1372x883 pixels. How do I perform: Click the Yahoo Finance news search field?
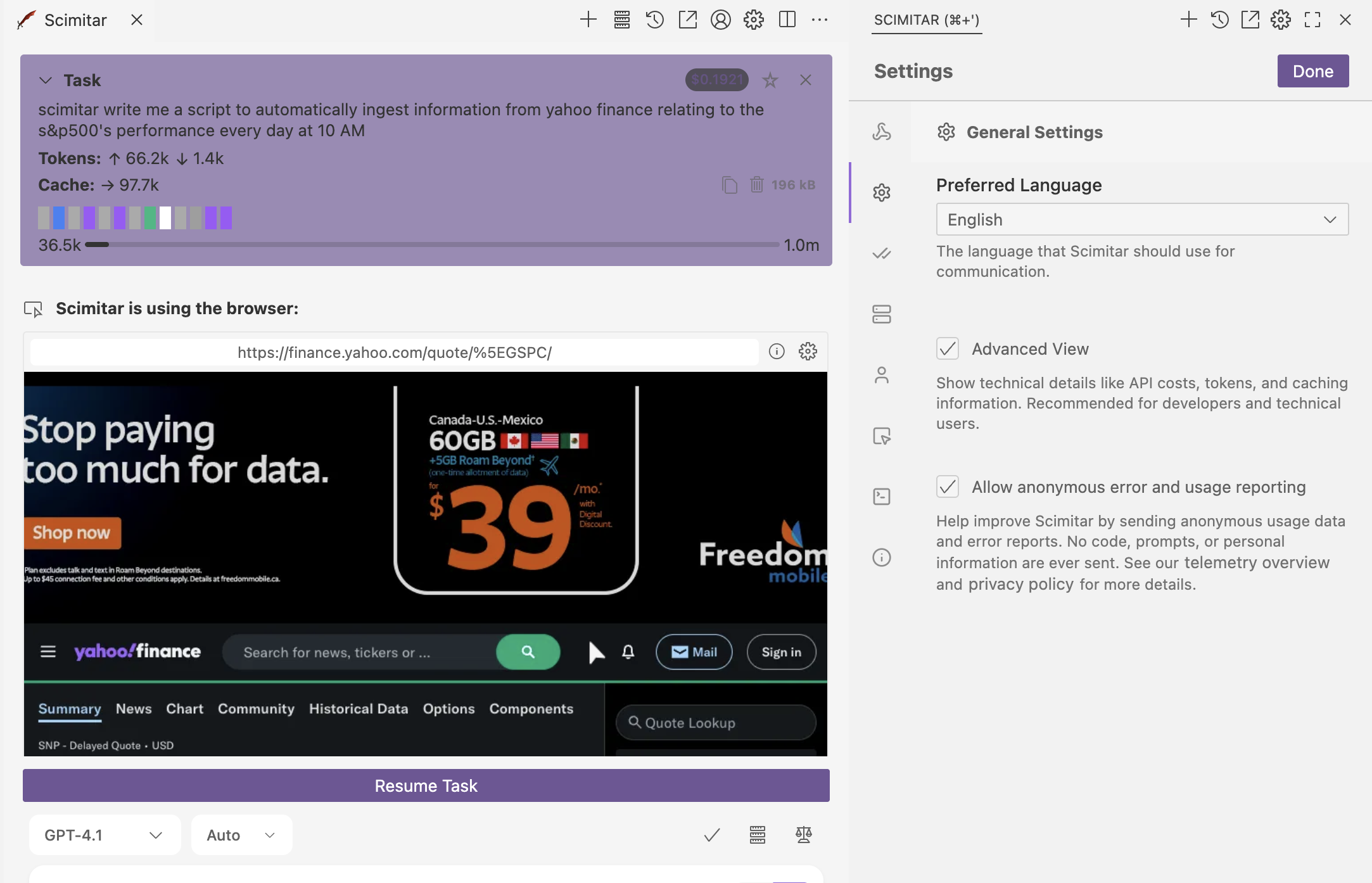pyautogui.click(x=360, y=652)
